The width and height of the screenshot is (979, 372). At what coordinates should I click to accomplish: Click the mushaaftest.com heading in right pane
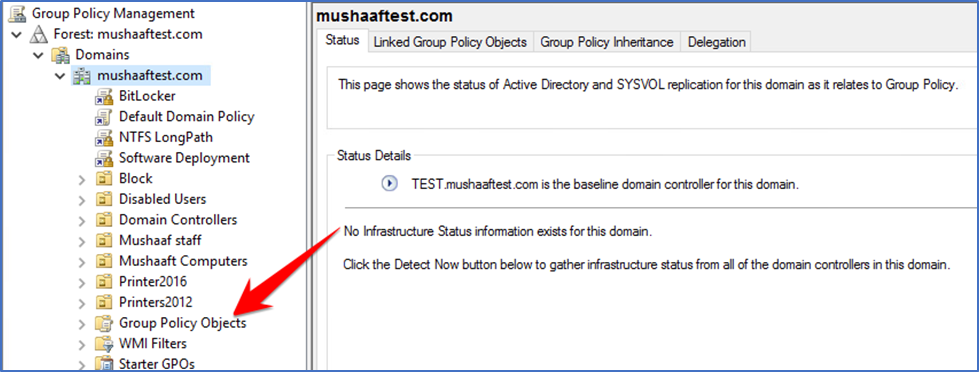(x=385, y=16)
